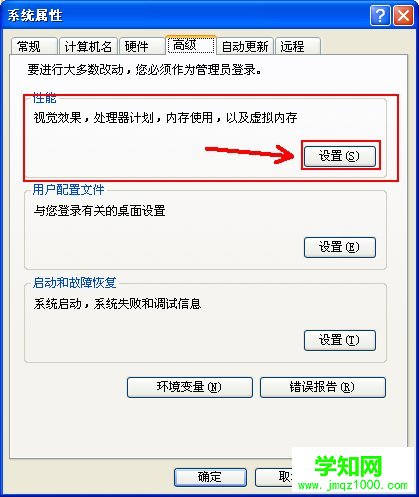Click the 用户配置文件 group label
The width and height of the screenshot is (419, 497).
[68, 190]
